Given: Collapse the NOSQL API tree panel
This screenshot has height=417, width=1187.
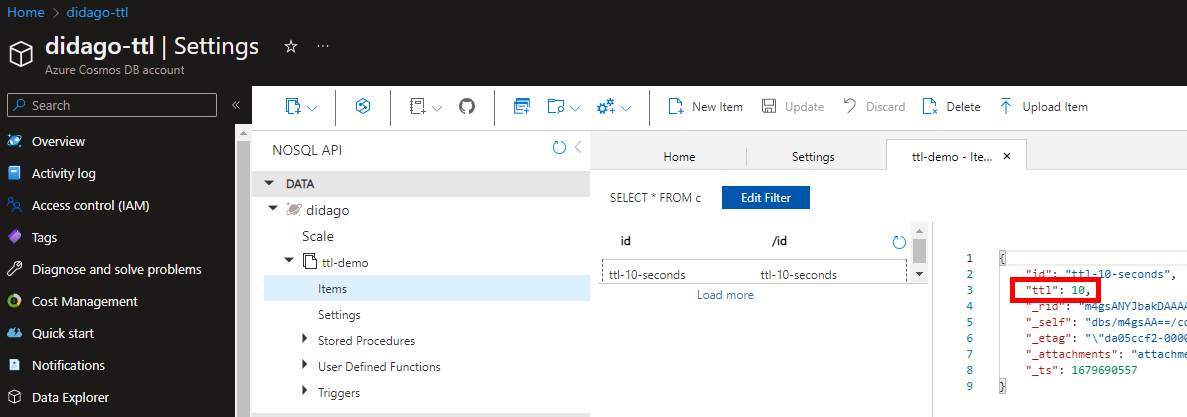Looking at the screenshot, I should tap(578, 148).
